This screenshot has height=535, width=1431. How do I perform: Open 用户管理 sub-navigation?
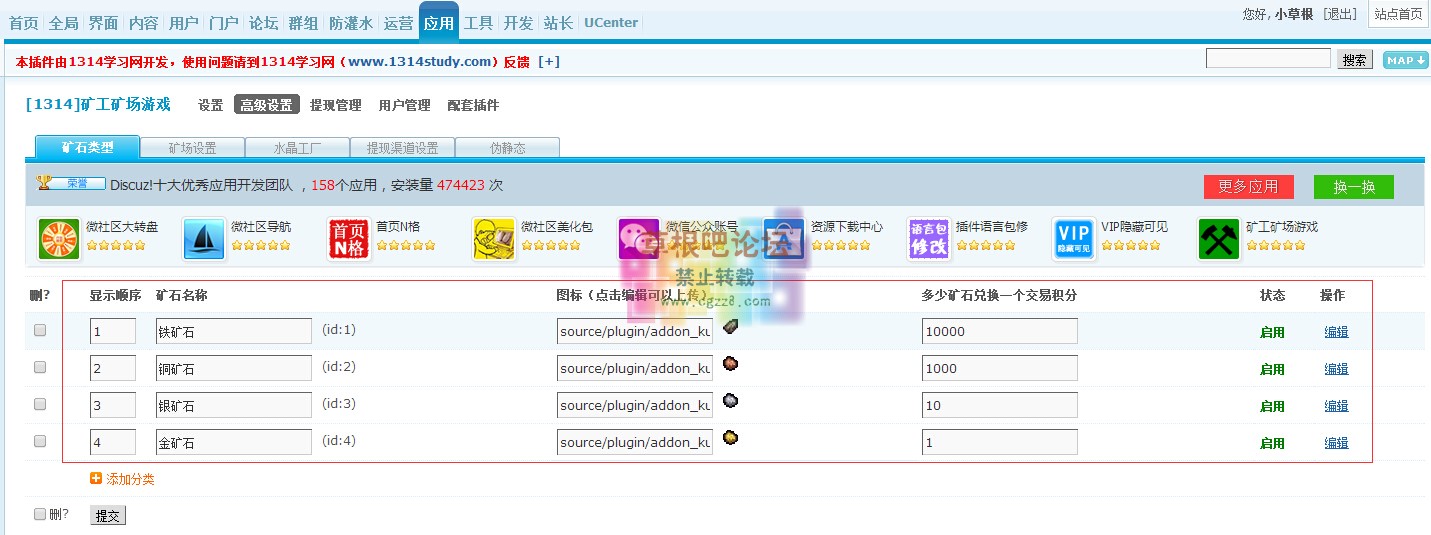tap(404, 105)
